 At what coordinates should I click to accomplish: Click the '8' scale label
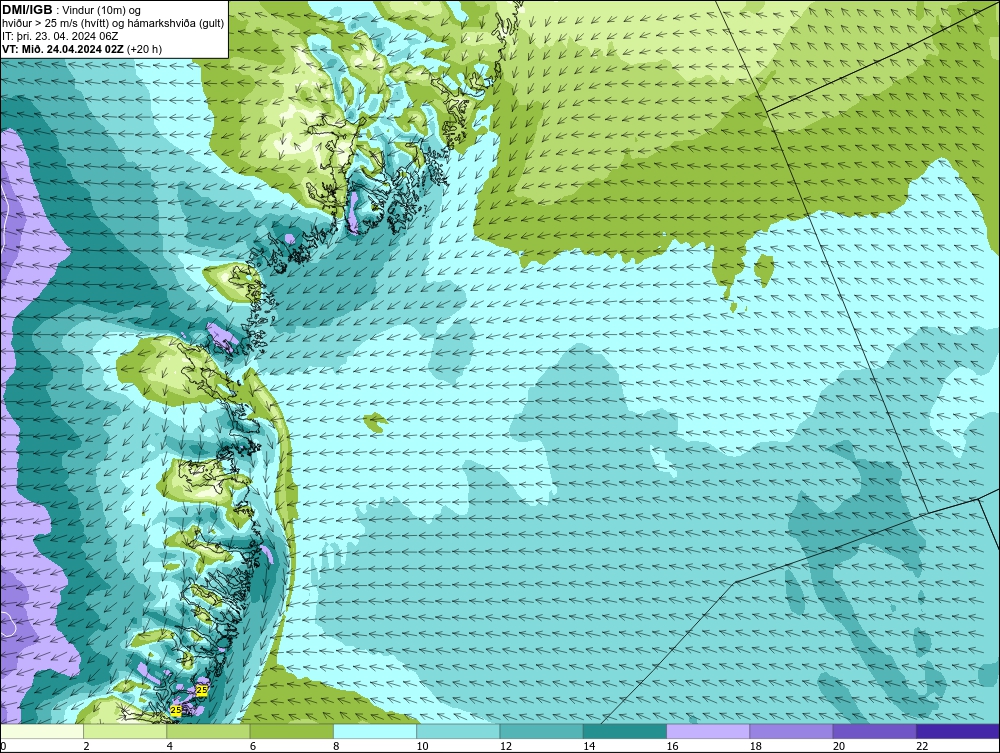pos(336,746)
